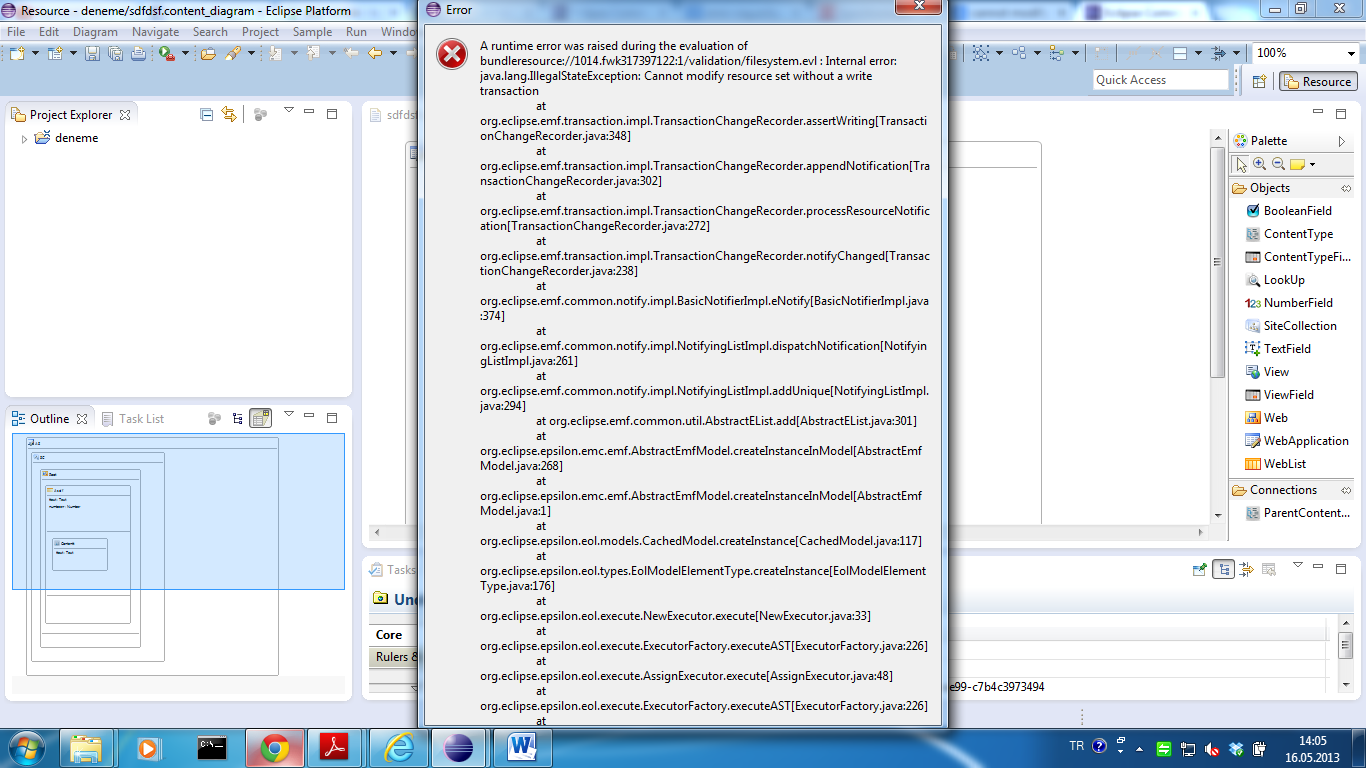Activate the Resource perspective button
The width and height of the screenshot is (1366, 768).
pos(1318,82)
